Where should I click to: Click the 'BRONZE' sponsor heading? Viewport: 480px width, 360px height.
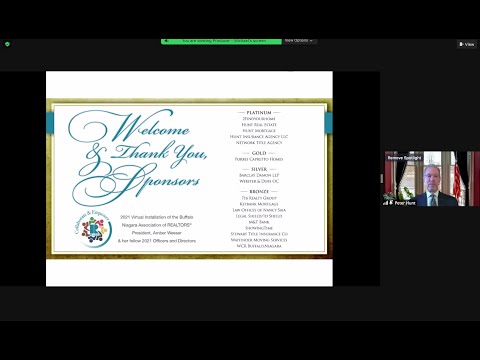(x=259, y=192)
